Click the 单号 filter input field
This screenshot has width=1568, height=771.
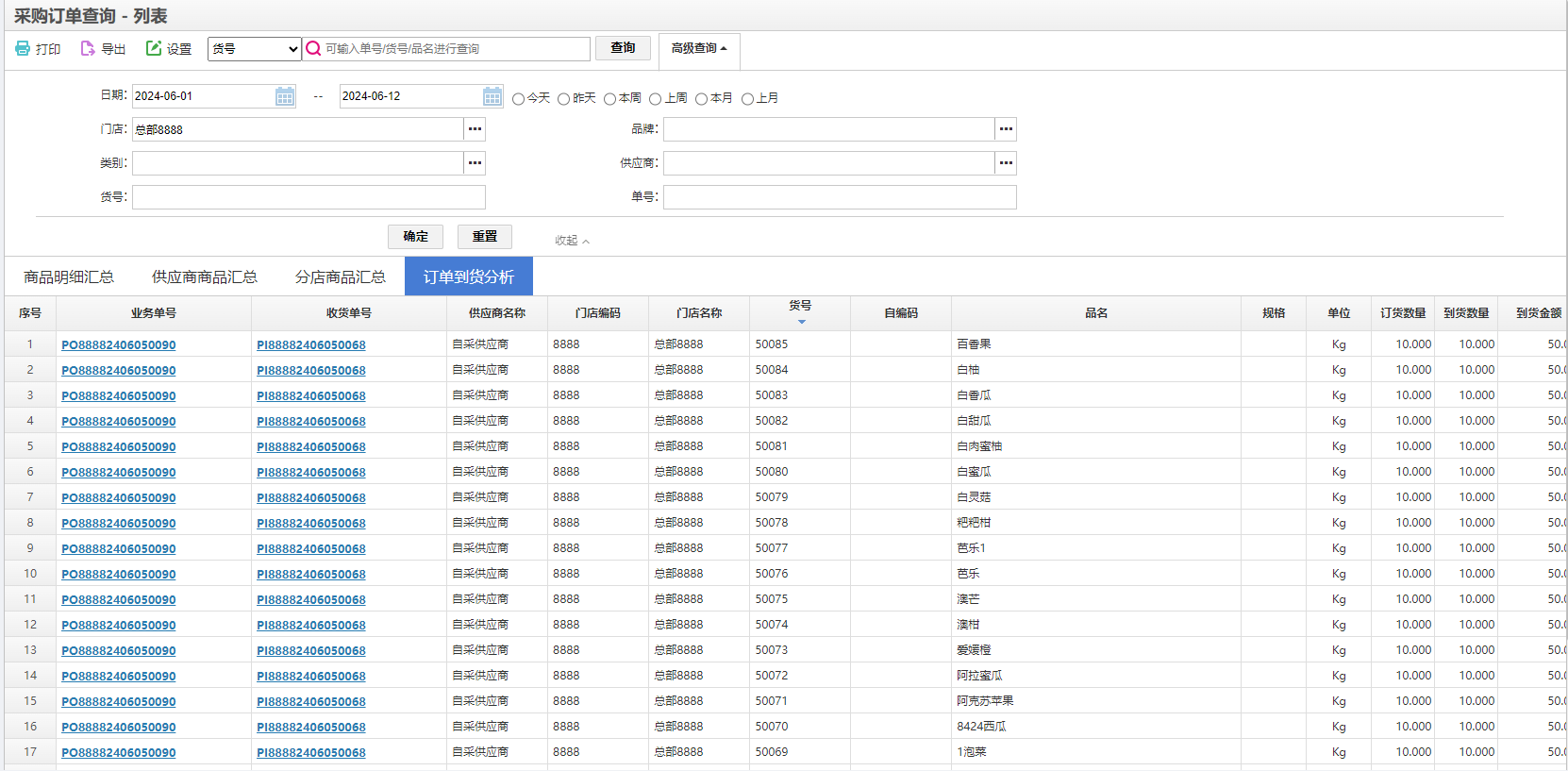point(840,197)
